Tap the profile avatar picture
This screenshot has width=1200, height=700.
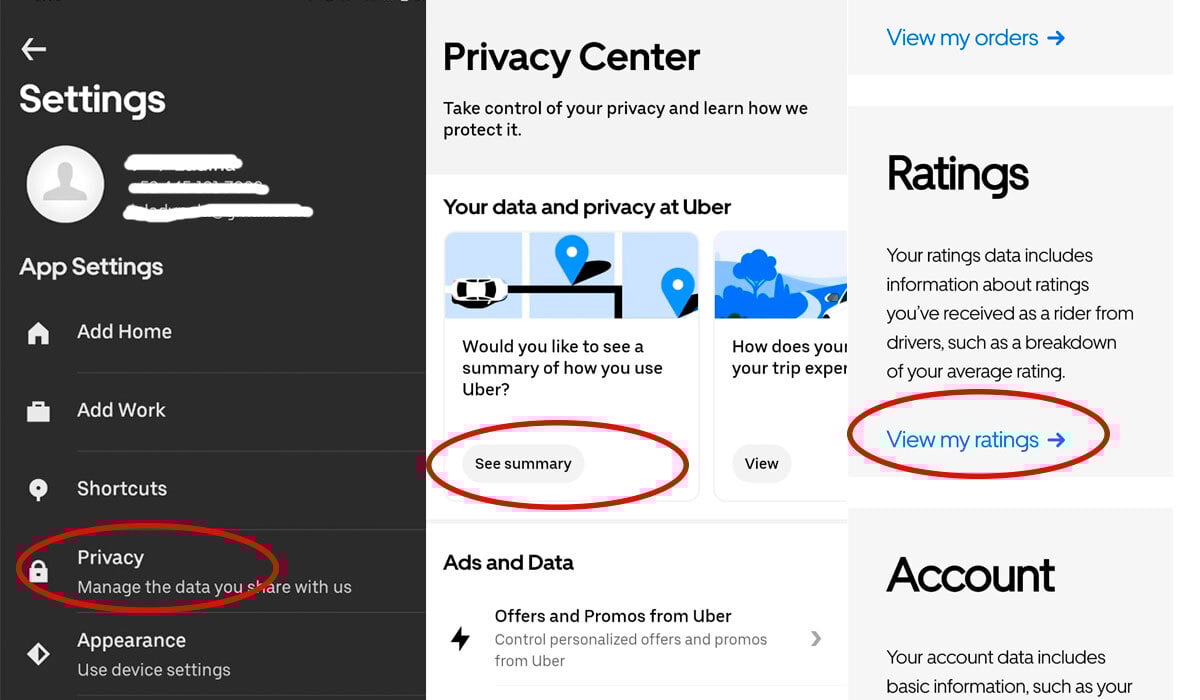pos(65,184)
